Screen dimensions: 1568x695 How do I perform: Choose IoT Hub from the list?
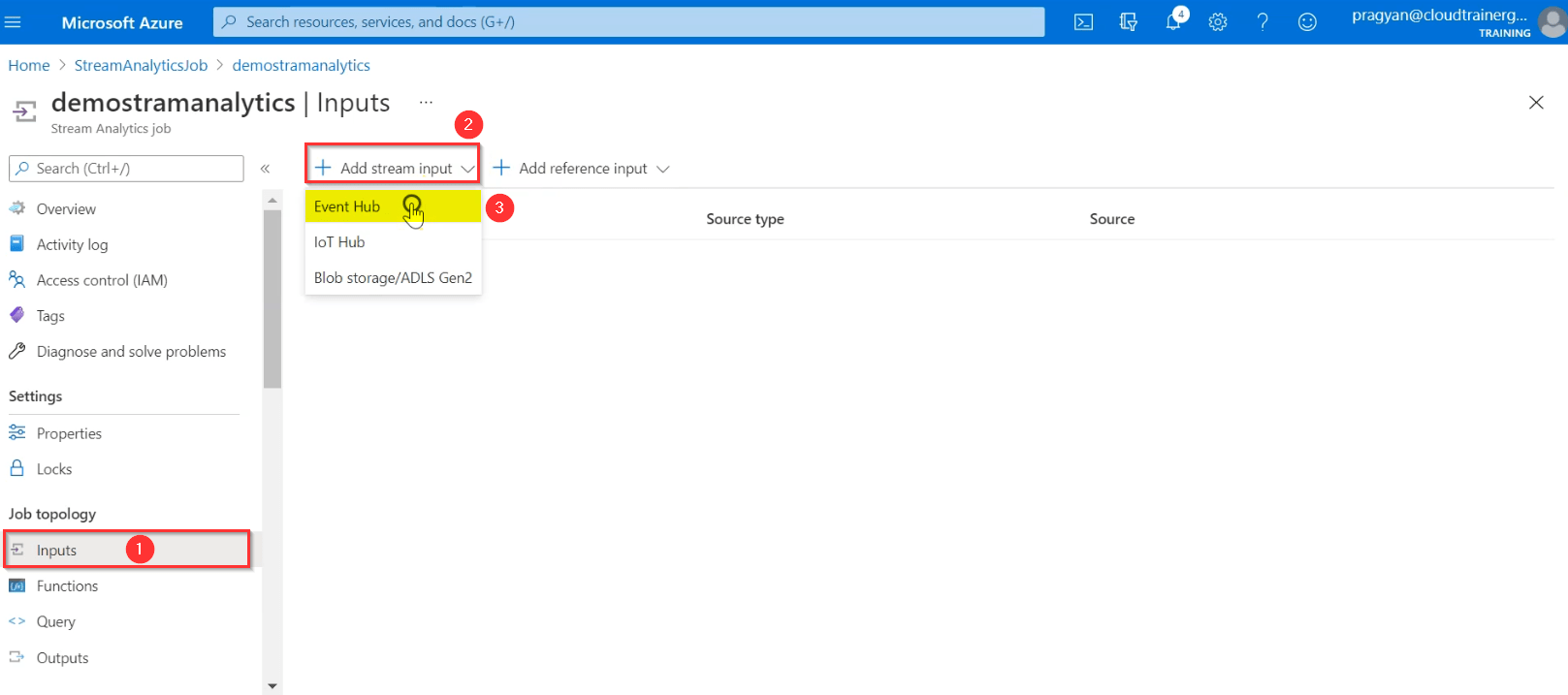339,242
